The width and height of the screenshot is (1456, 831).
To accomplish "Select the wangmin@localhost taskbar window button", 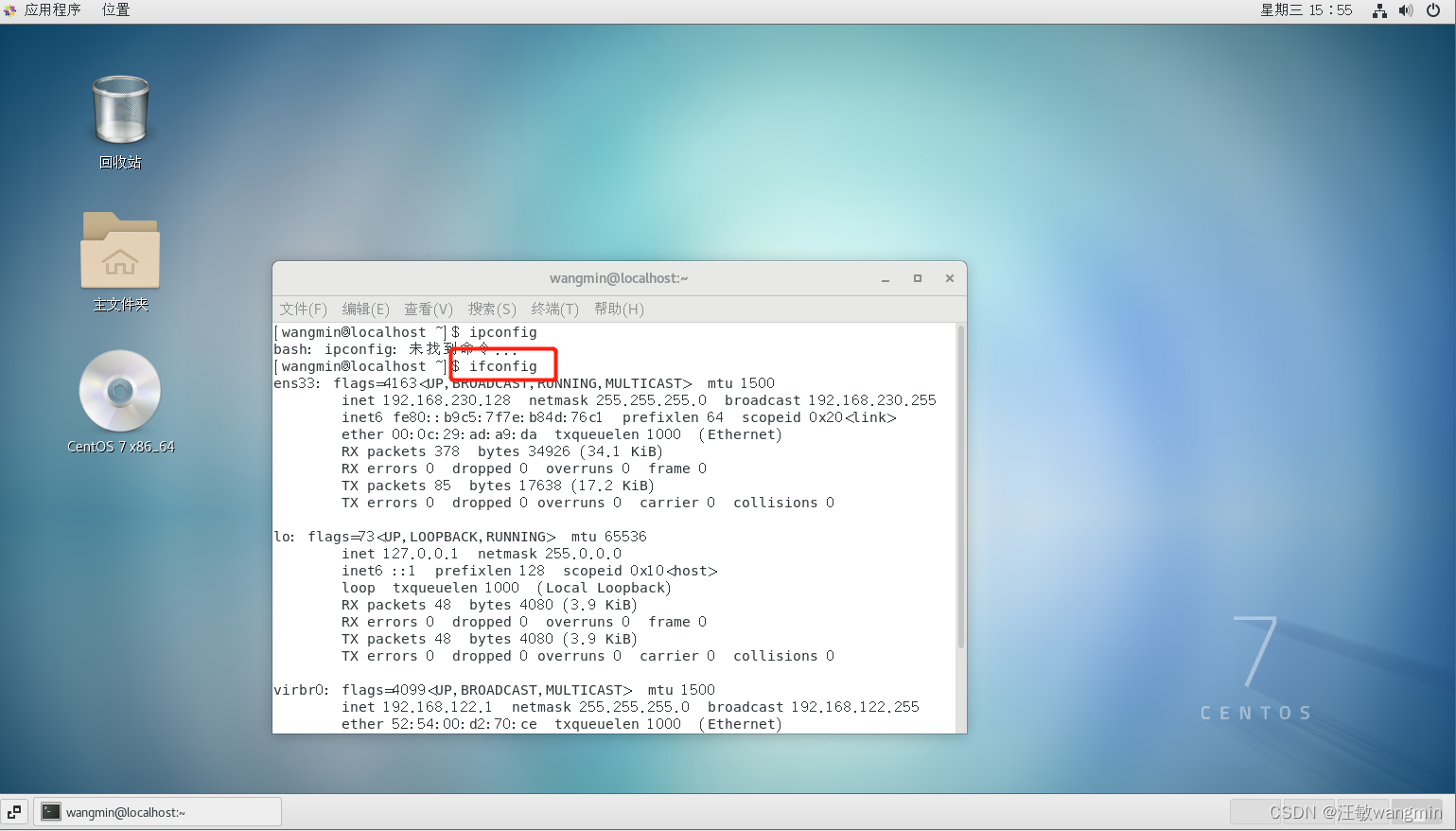I will click(x=158, y=812).
